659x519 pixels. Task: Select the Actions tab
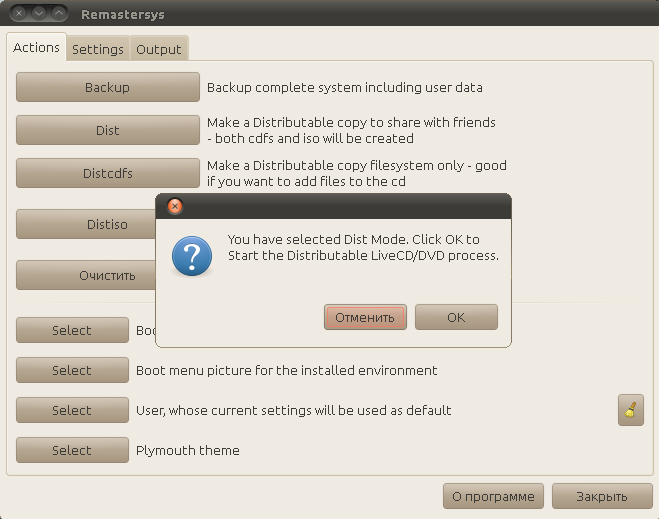36,48
